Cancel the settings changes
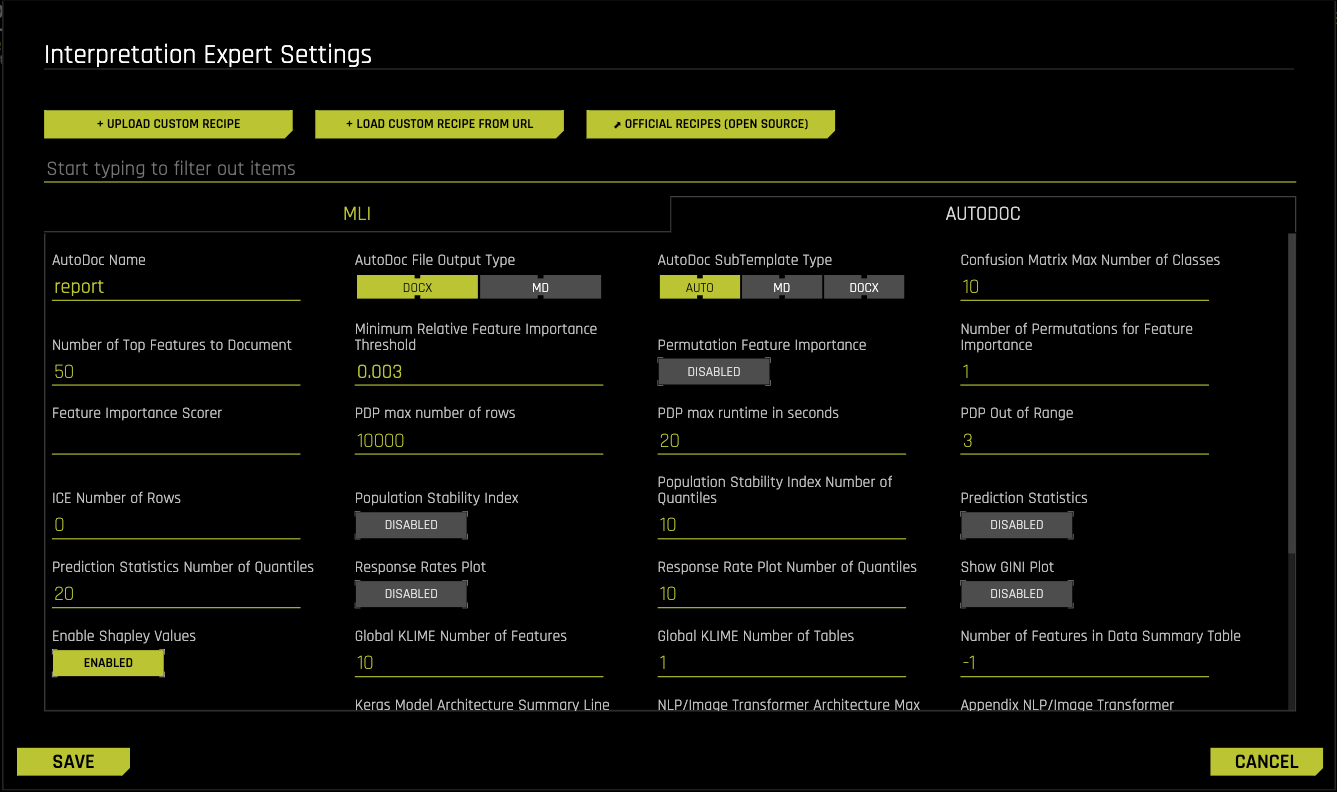 pos(1266,761)
